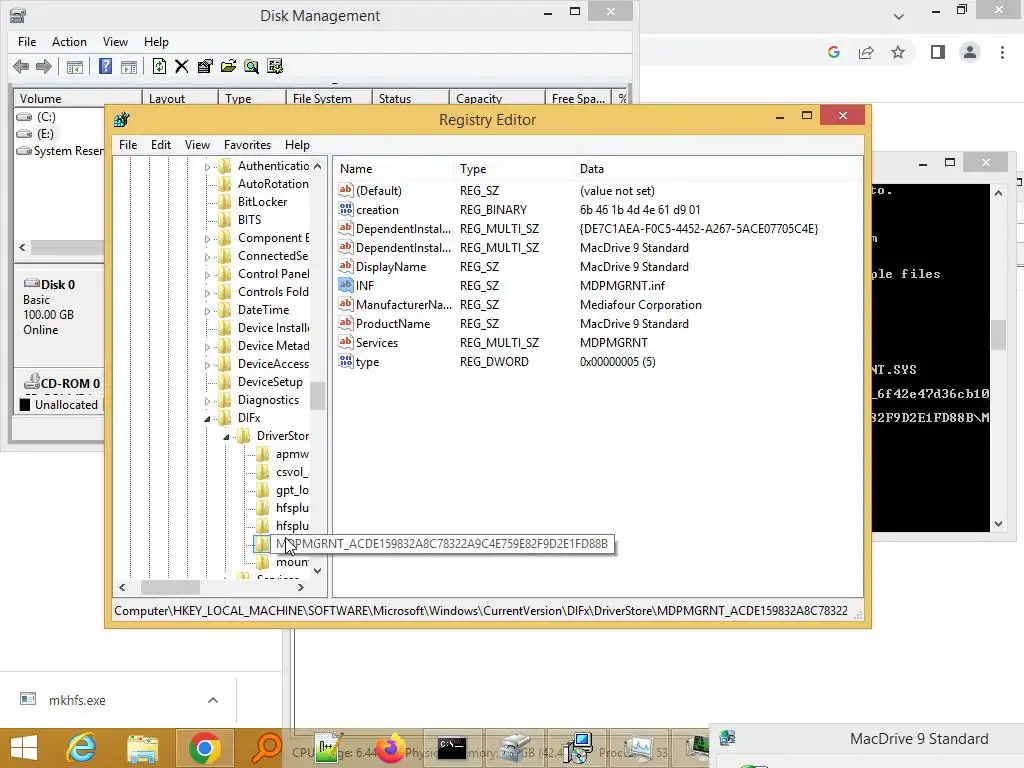The width and height of the screenshot is (1024, 768).
Task: Open Disk Management Action menu
Action: point(69,42)
